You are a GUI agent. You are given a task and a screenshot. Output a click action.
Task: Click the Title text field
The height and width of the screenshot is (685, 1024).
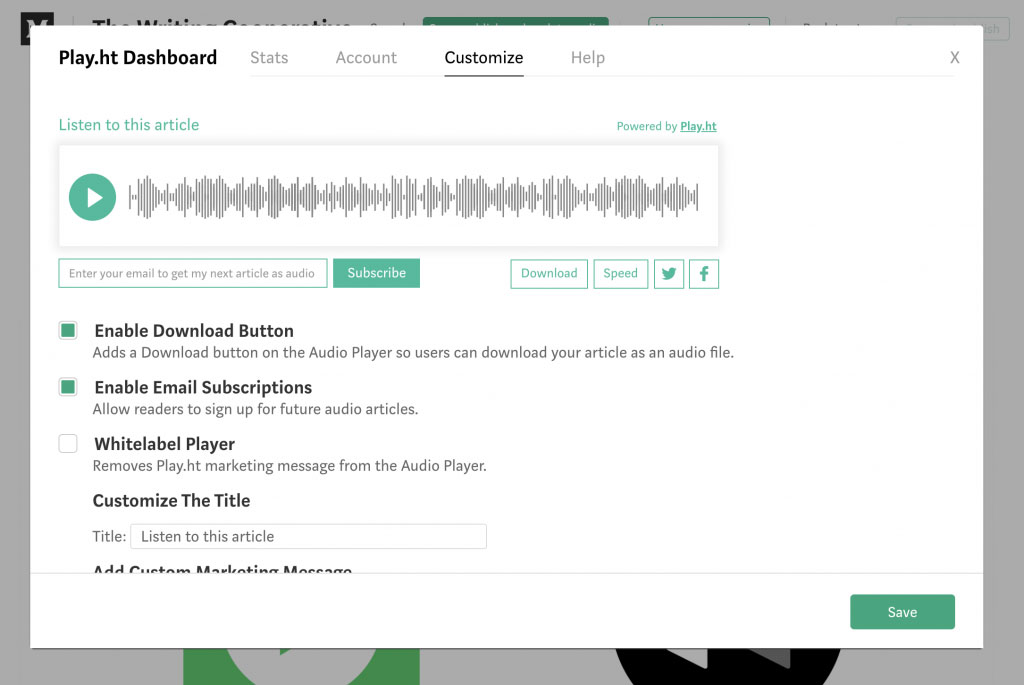click(308, 537)
